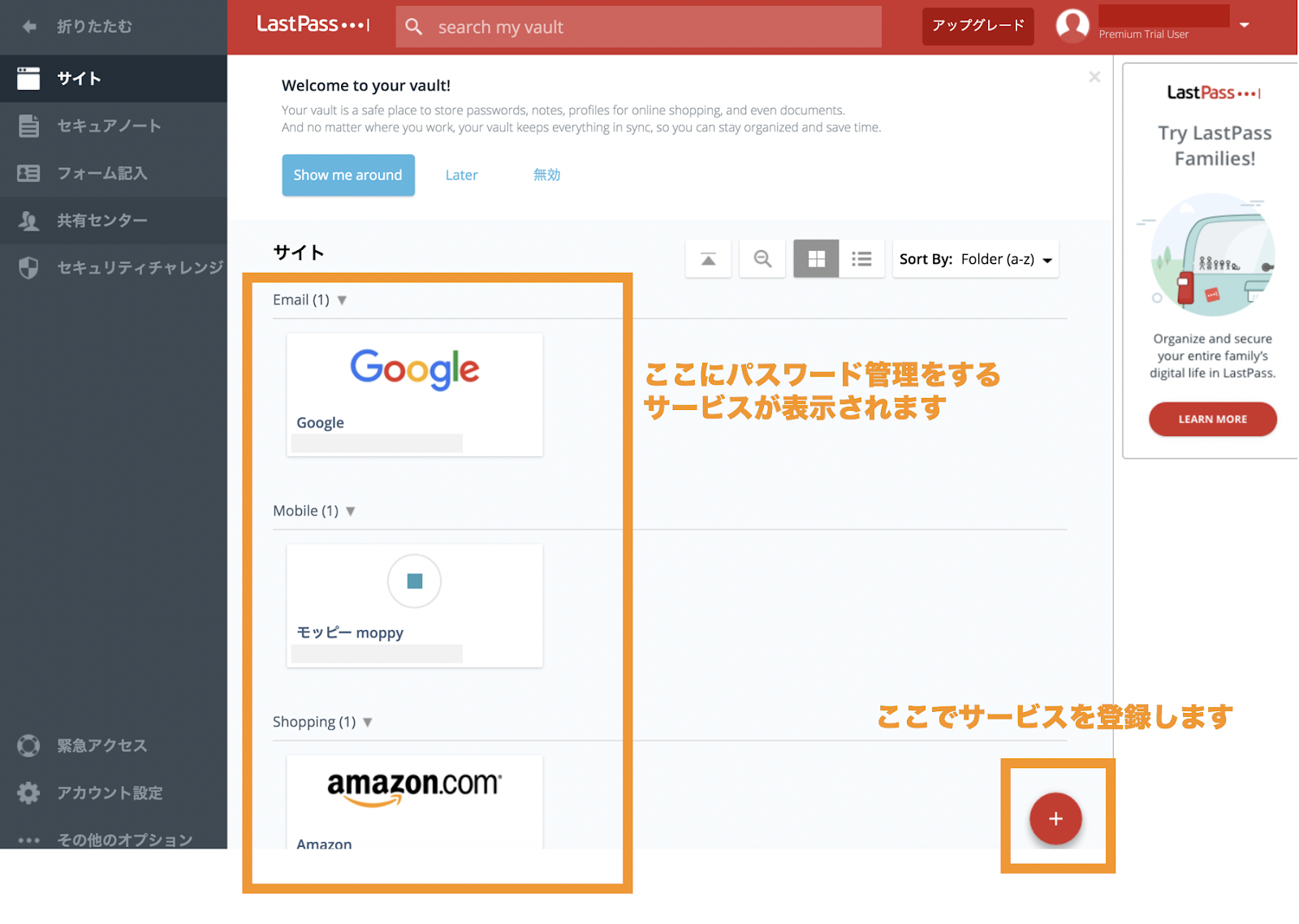This screenshot has width=1299, height=924.
Task: Click the three-dots more options icon
Action: pos(28,840)
